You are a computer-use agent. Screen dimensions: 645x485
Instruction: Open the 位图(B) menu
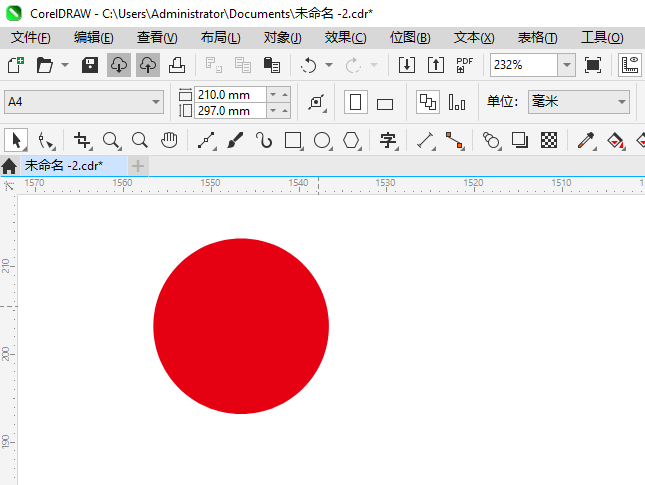[410, 38]
